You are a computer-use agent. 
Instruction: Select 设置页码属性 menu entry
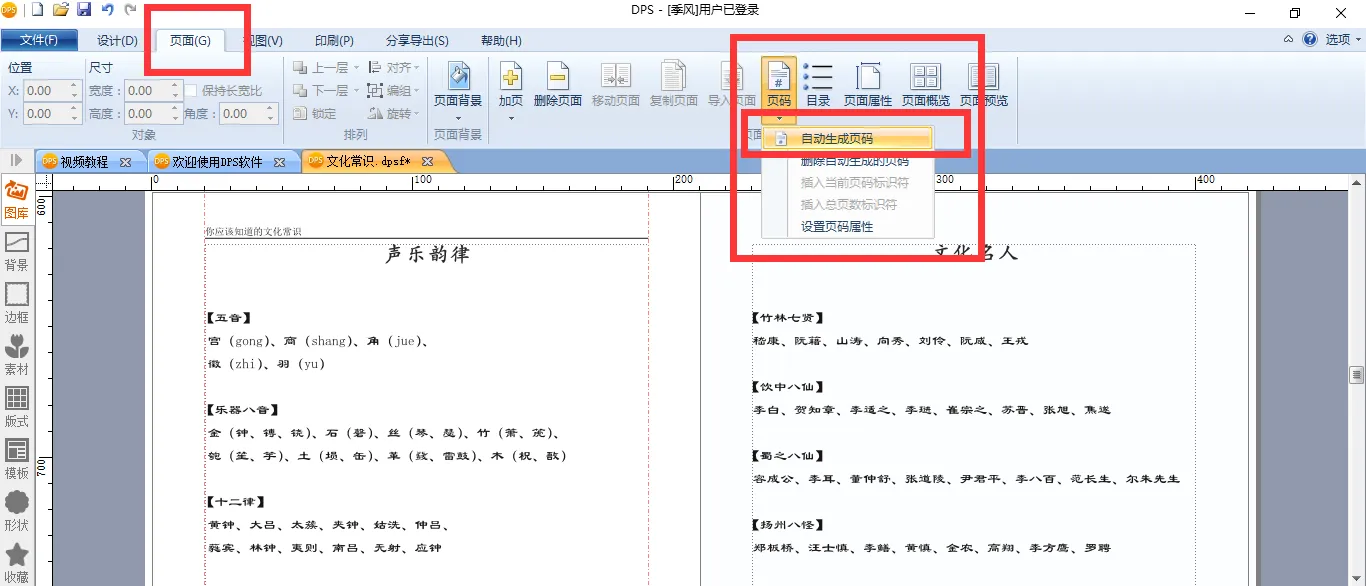click(836, 227)
